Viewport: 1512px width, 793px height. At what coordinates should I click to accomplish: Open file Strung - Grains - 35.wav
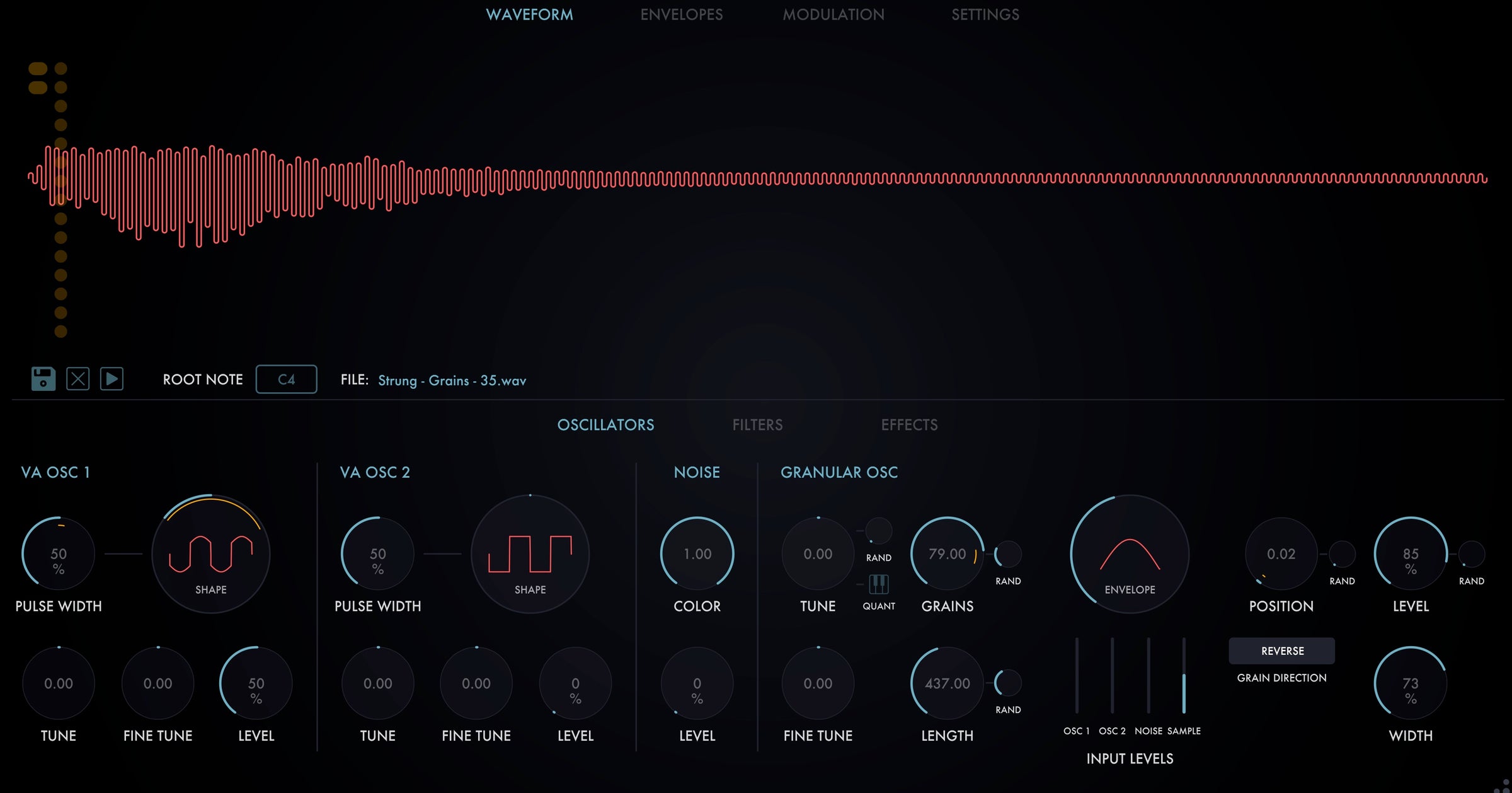(452, 380)
